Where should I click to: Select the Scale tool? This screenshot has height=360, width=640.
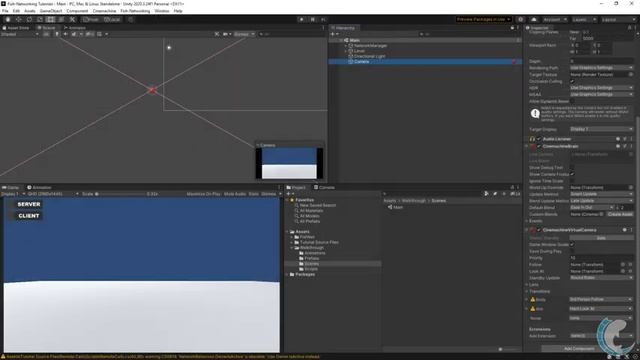pyautogui.click(x=40, y=19)
